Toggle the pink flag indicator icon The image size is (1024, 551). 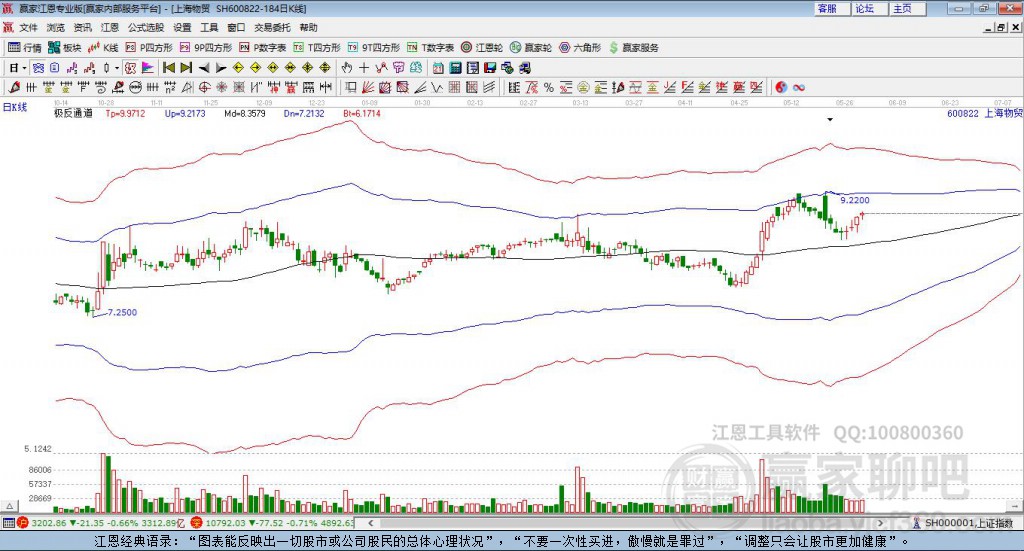148,68
